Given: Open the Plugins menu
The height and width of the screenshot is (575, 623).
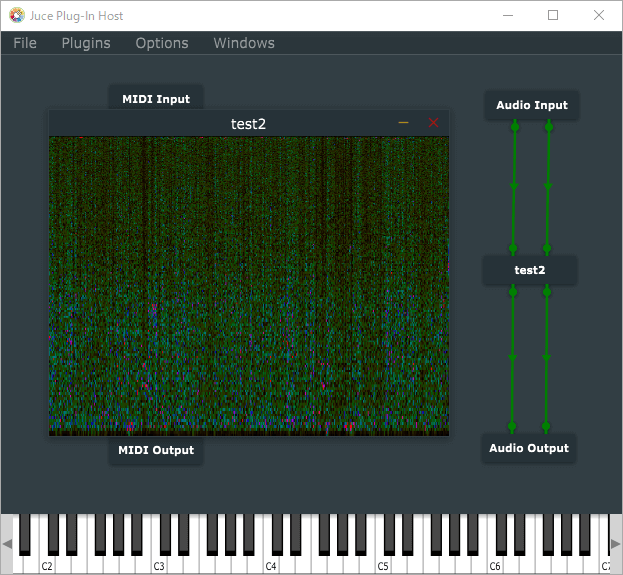Looking at the screenshot, I should [x=86, y=43].
